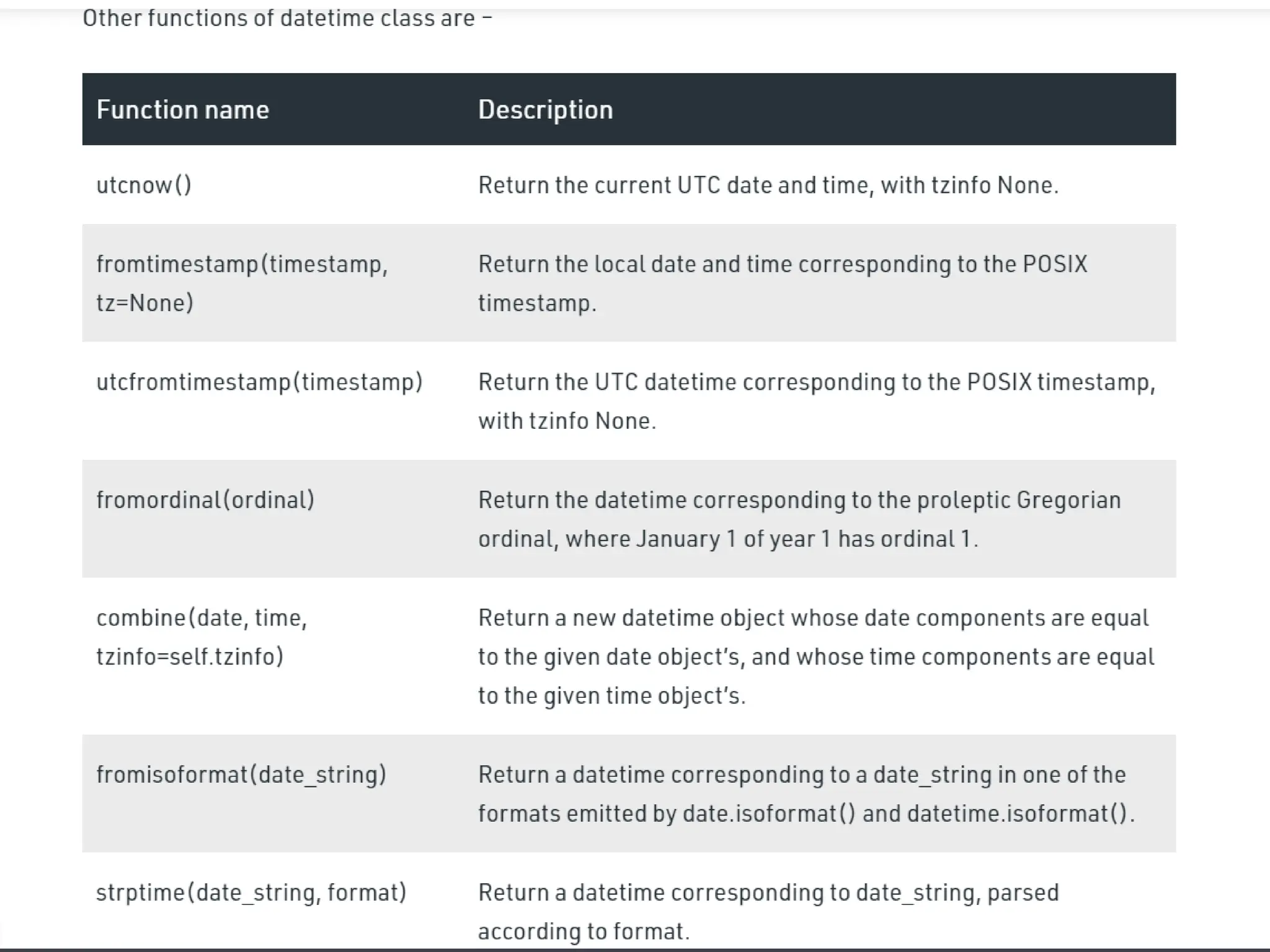1270x952 pixels.
Task: Click the fromisoformat(date_string) function name
Action: [241, 775]
